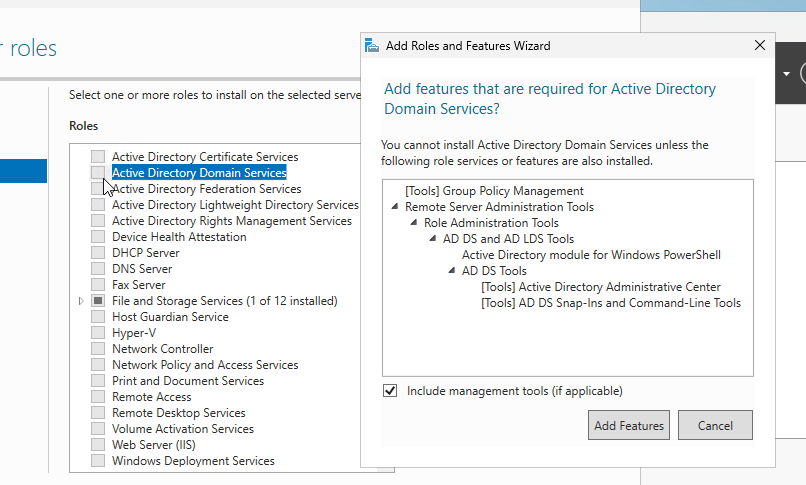The width and height of the screenshot is (806, 485).
Task: Check Hyper-V role checkbox
Action: (98, 332)
